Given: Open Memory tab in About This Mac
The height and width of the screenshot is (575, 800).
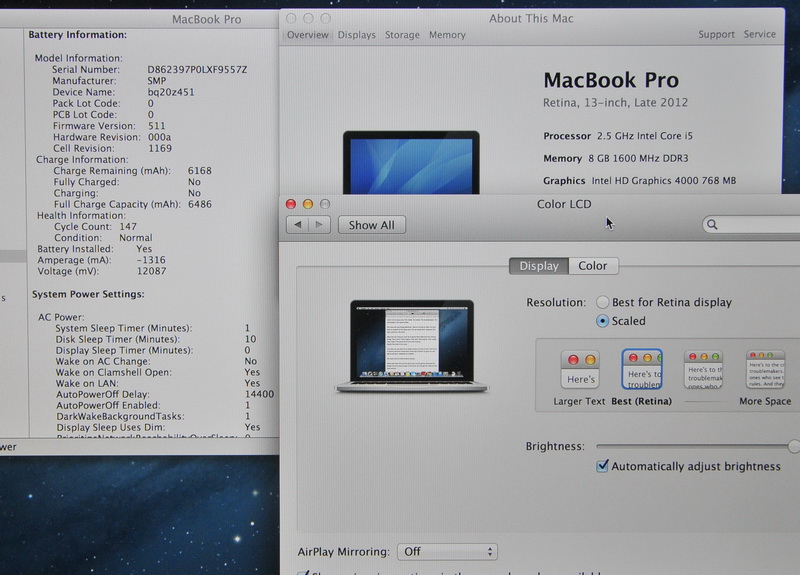Looking at the screenshot, I should 447,35.
